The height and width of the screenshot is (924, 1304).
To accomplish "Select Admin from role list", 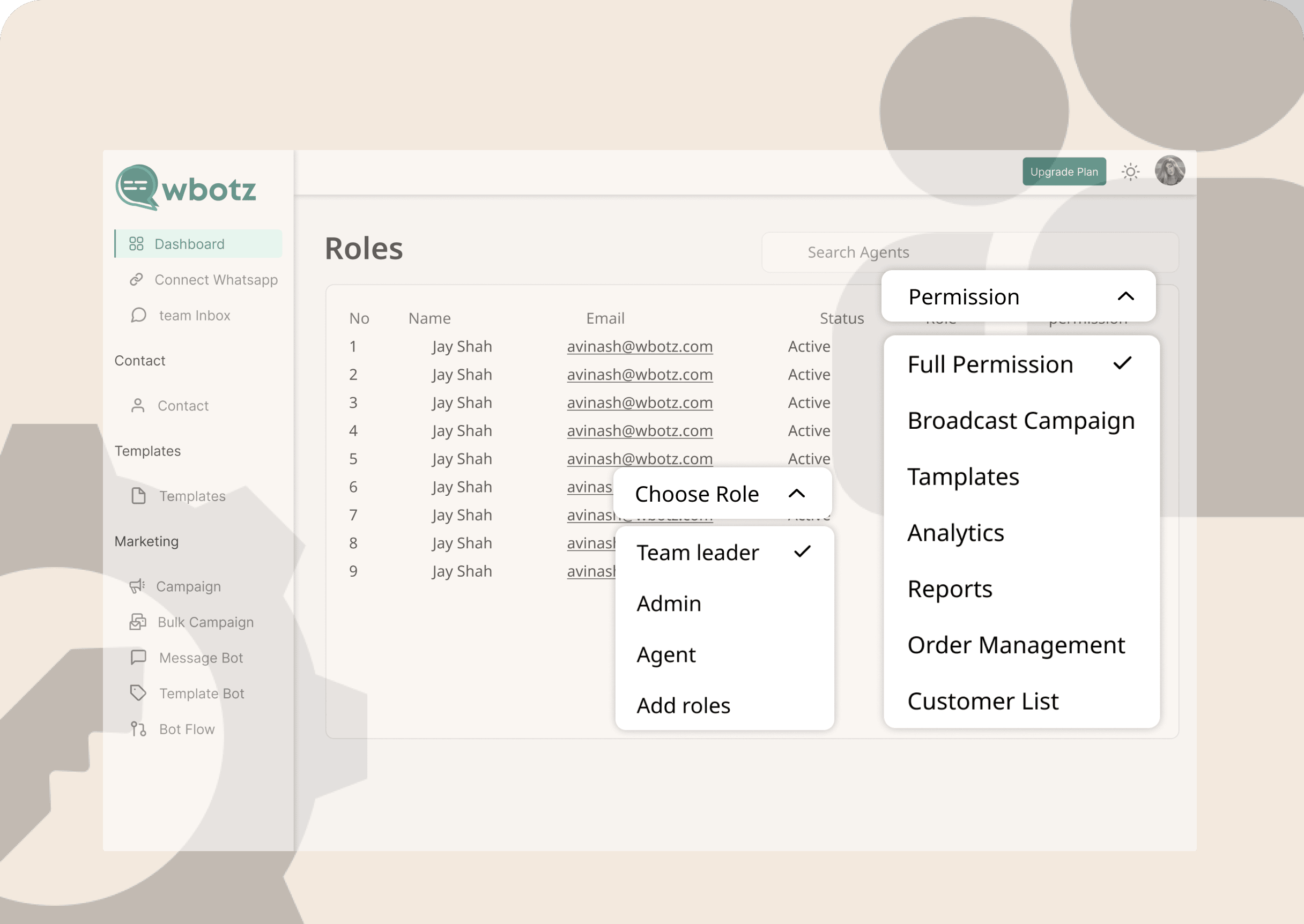I will coord(669,603).
